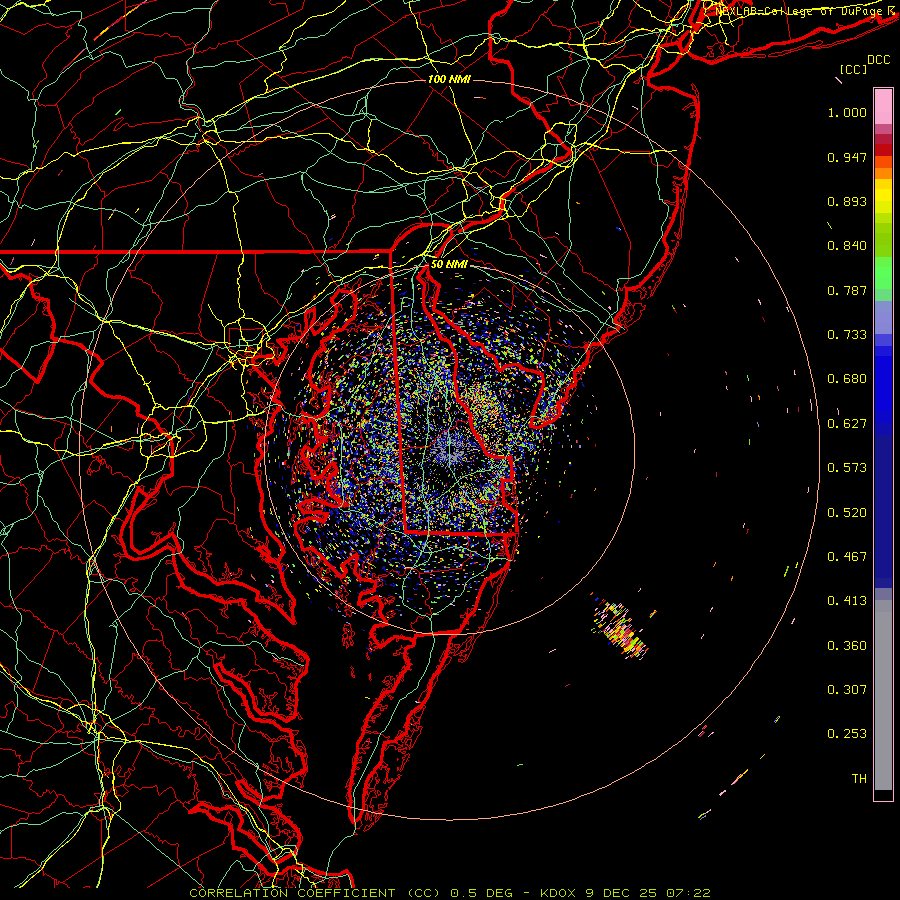Click the "CORRELATION COEFFICIENT (CC)" product title
The image size is (900, 900).
click(315, 893)
